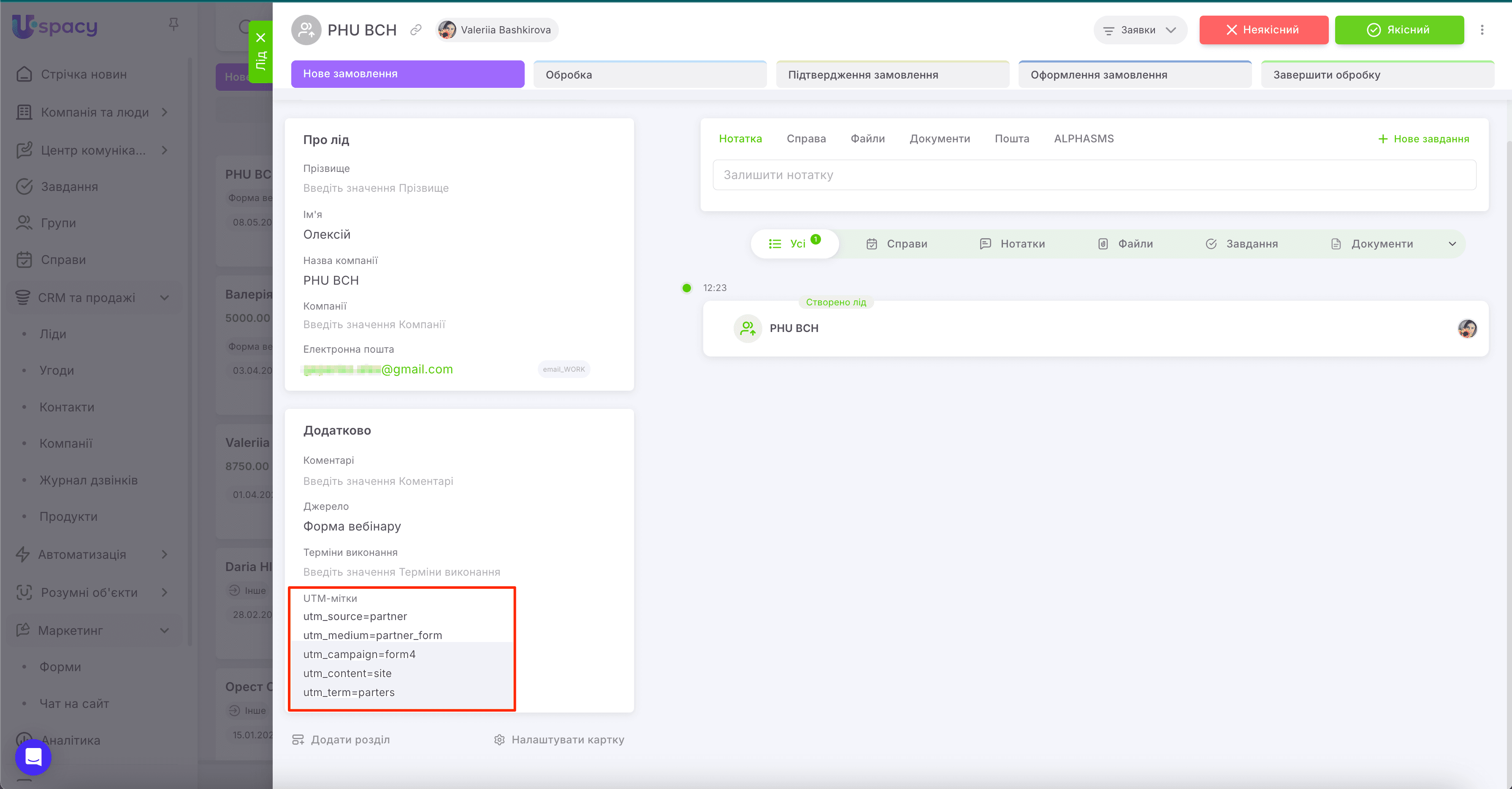Image resolution: width=1512 pixels, height=789 pixels.
Task: Collapse the CRM та продажі section
Action: click(164, 298)
